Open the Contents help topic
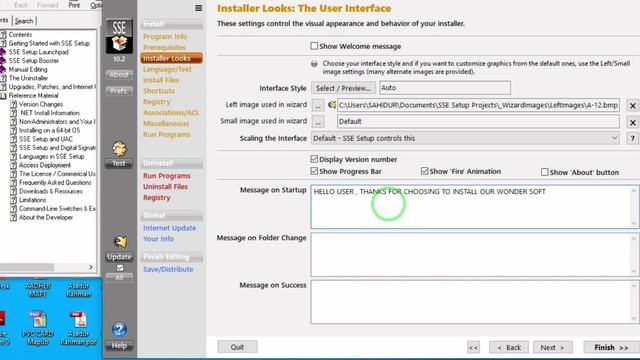Image resolution: width=640 pixels, height=360 pixels. click(20, 35)
